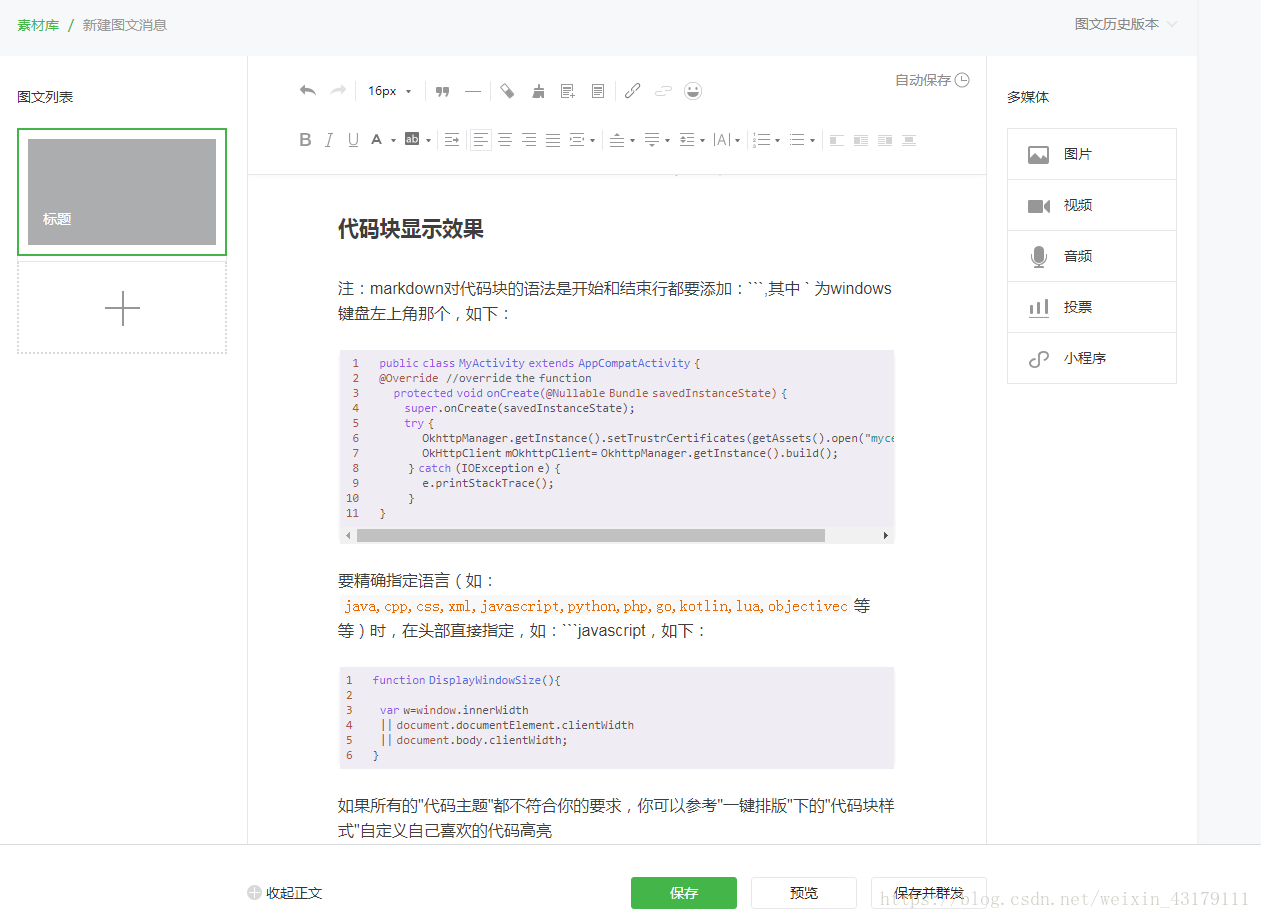Toggle italic formatting
This screenshot has height=919, width=1261.
329,140
